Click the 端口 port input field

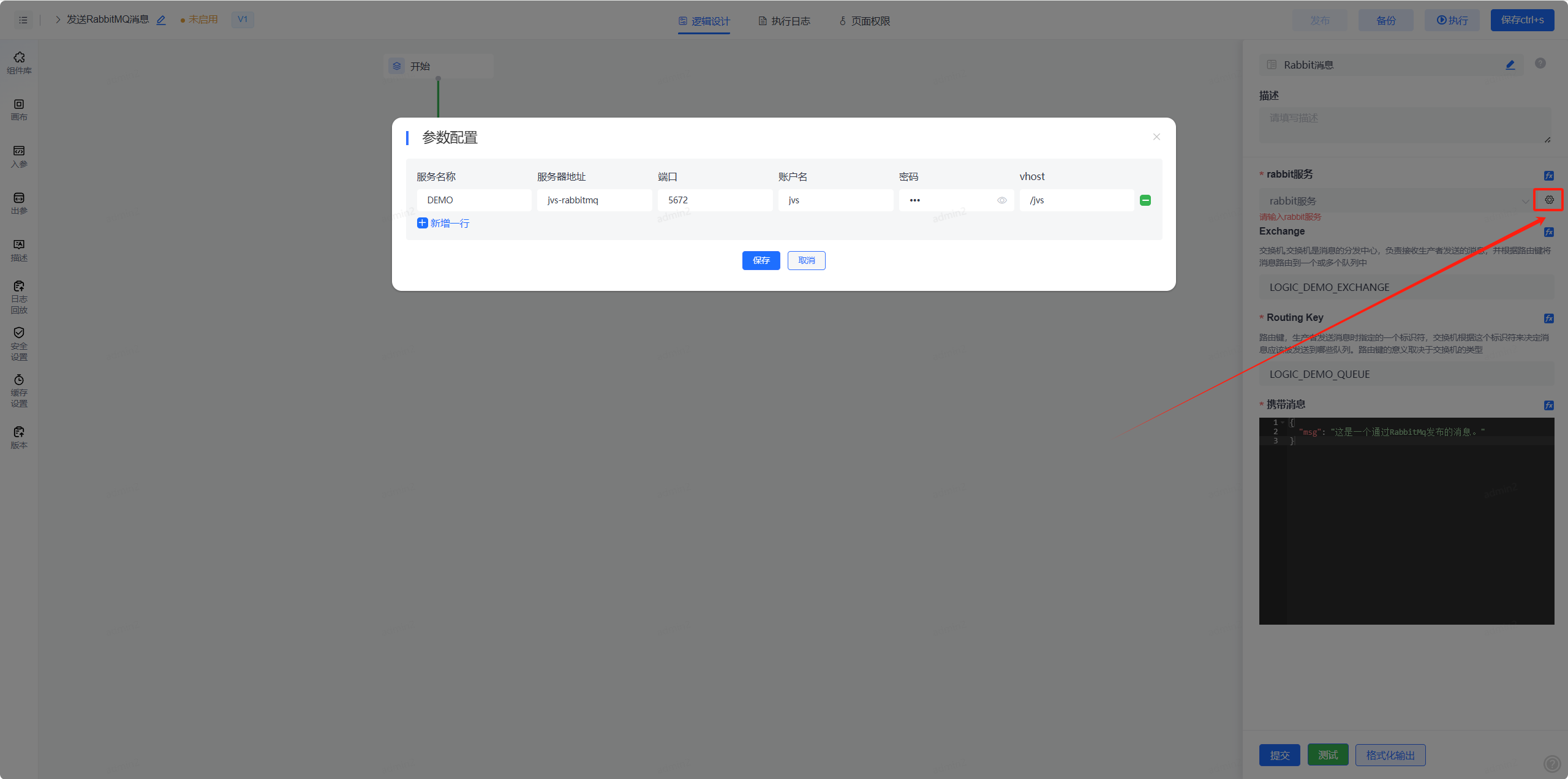pos(714,200)
